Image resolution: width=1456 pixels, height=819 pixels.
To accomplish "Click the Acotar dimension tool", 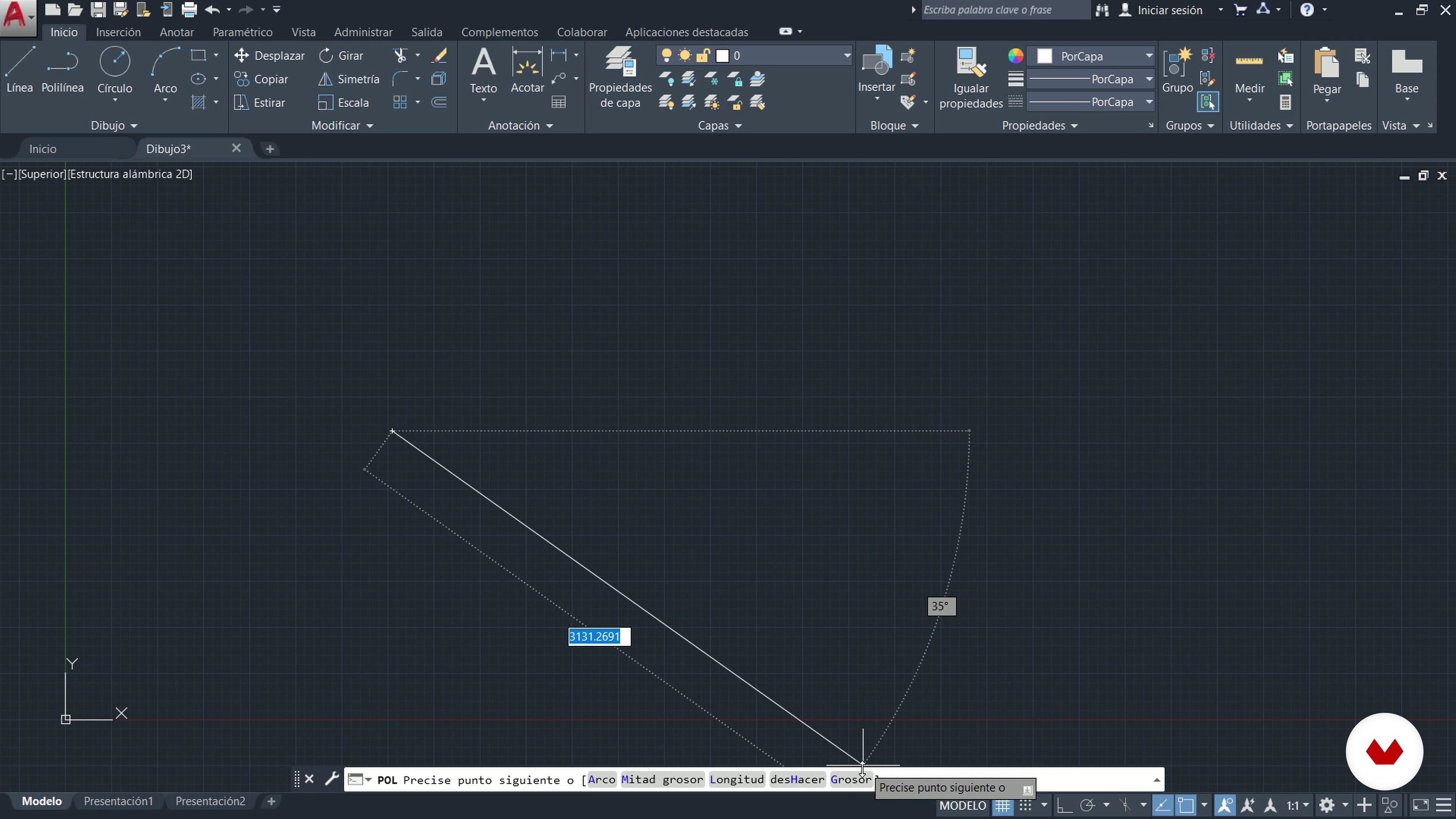I will 527,69.
